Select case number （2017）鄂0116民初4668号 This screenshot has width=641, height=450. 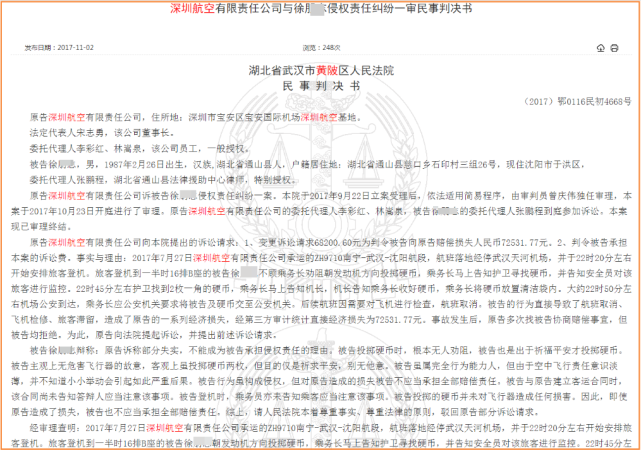(577, 101)
